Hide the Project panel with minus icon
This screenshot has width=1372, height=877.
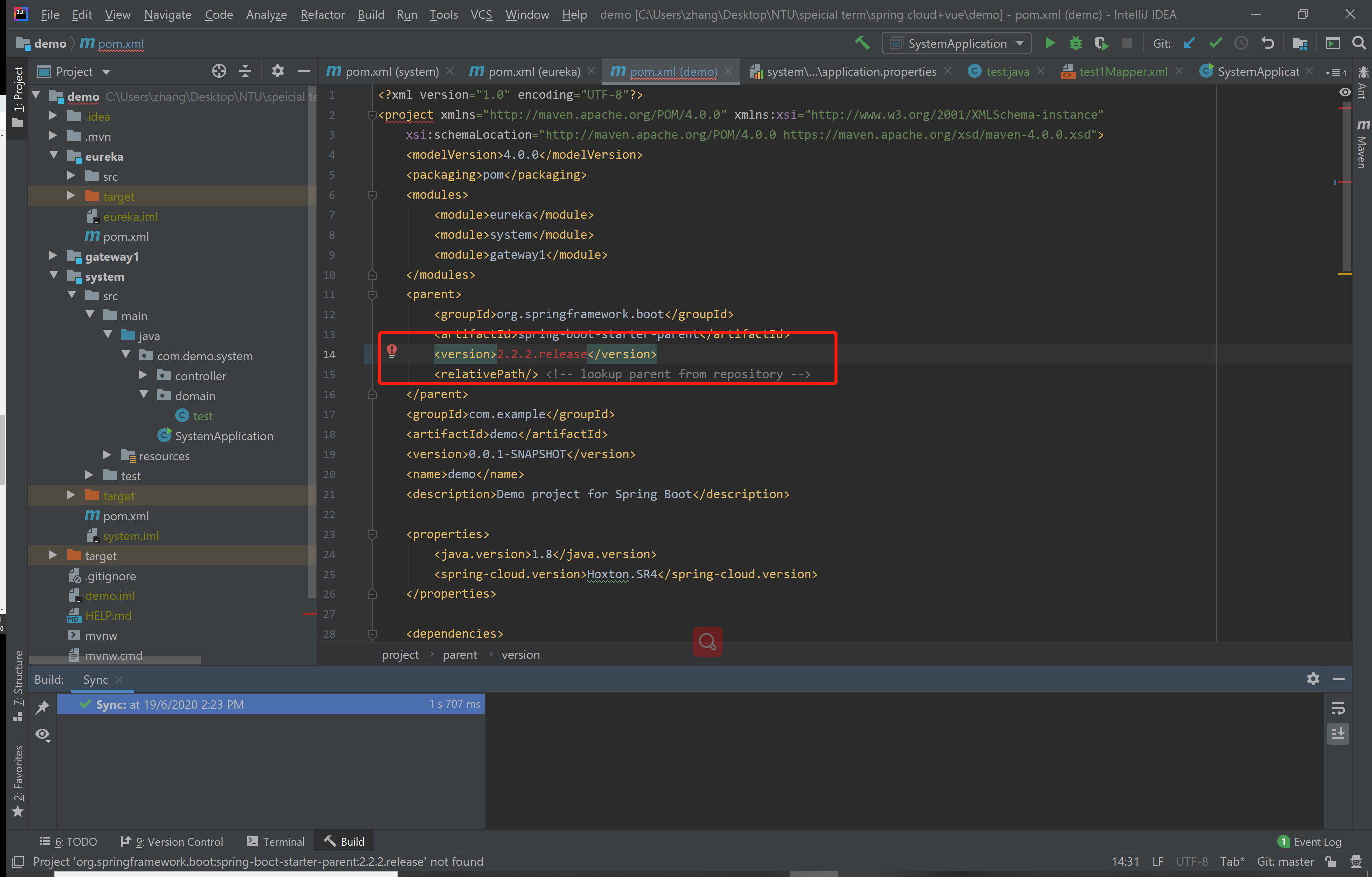point(303,71)
